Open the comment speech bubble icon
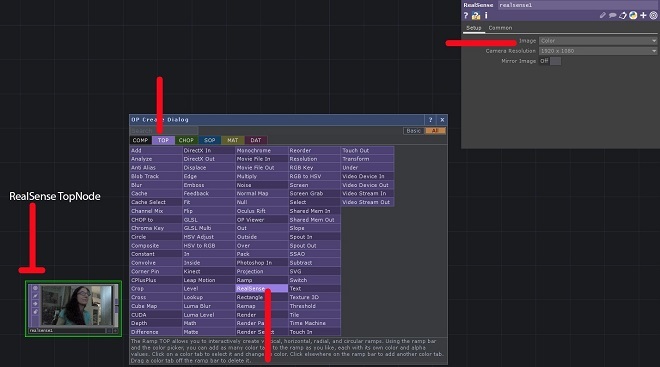 coord(612,16)
